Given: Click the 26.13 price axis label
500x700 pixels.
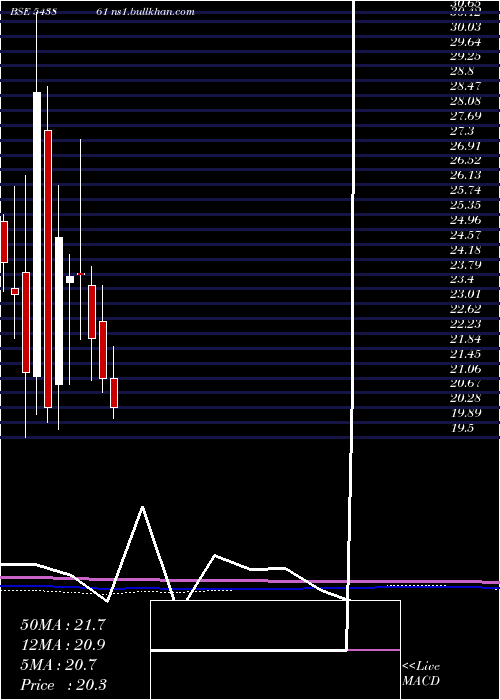Looking at the screenshot, I should click(466, 175).
